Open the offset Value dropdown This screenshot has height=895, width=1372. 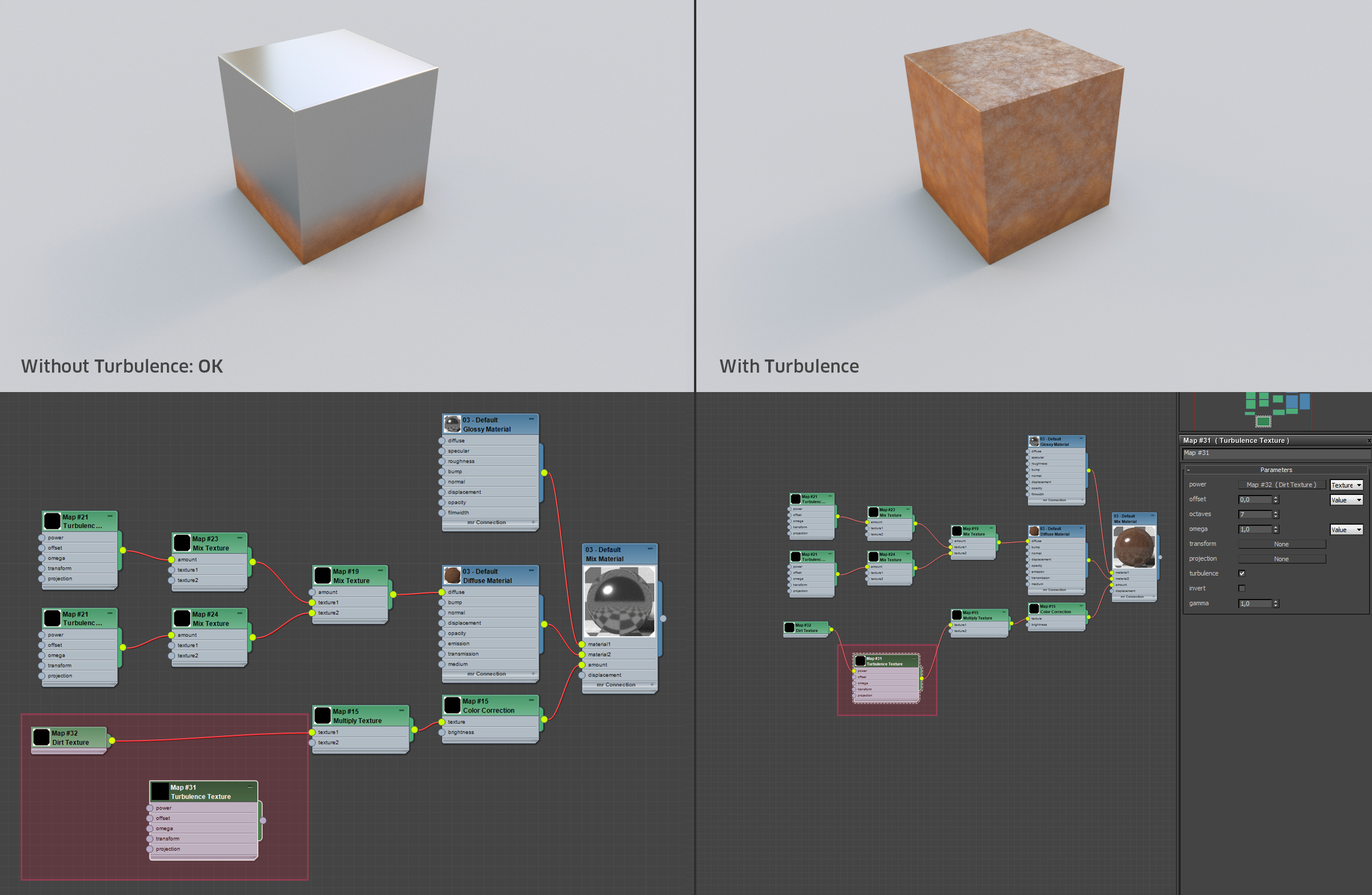pos(1346,500)
